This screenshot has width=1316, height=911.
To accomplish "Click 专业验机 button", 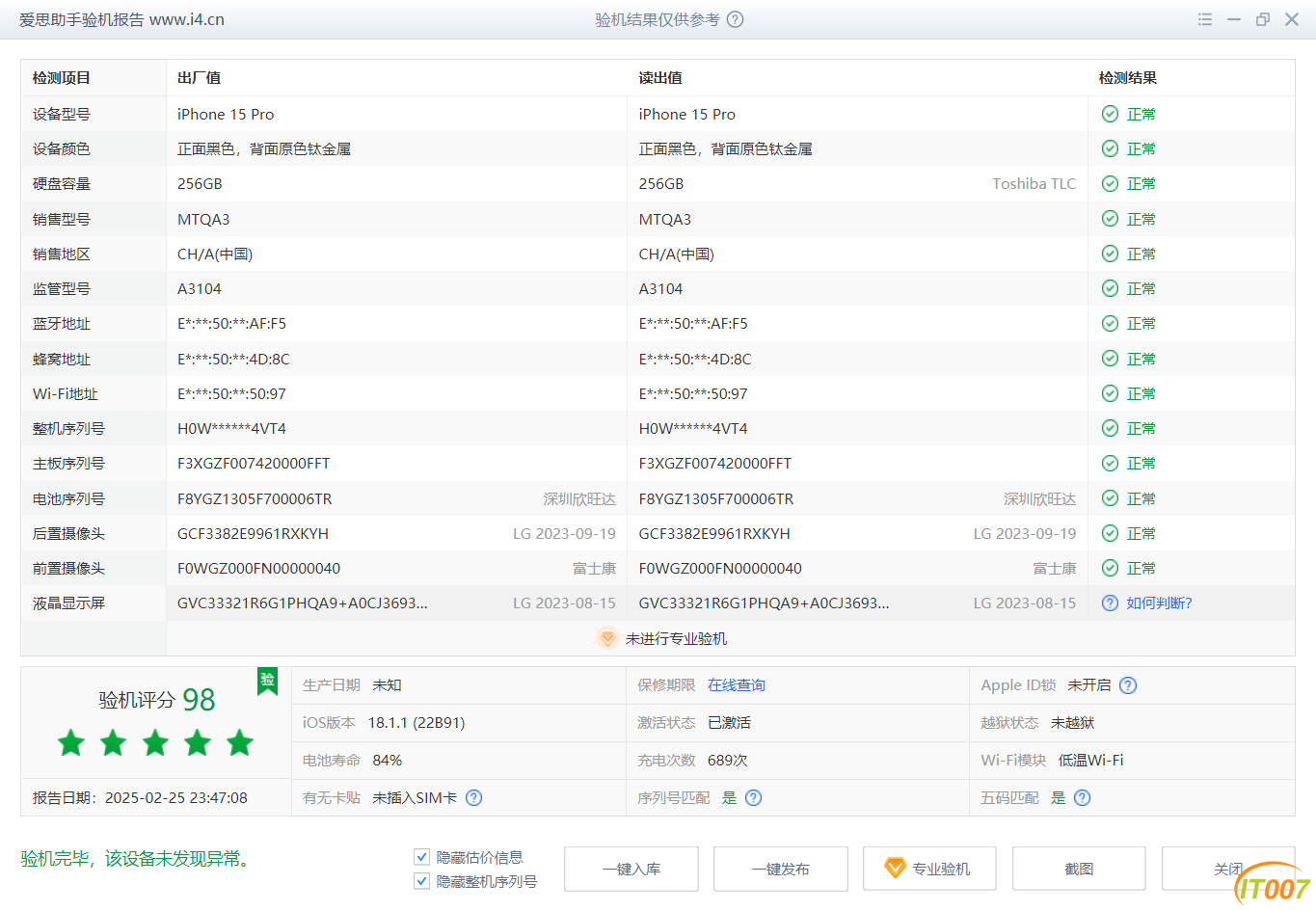I will (929, 869).
